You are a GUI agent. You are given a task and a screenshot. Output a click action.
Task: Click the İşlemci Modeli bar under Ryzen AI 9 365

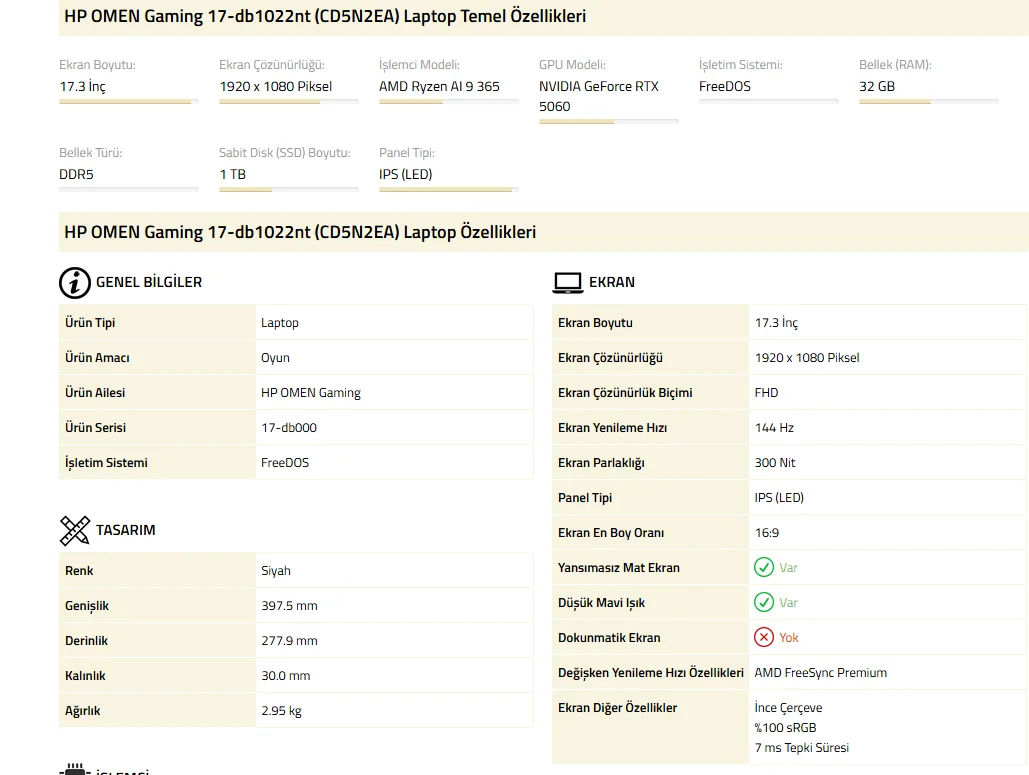tap(449, 102)
